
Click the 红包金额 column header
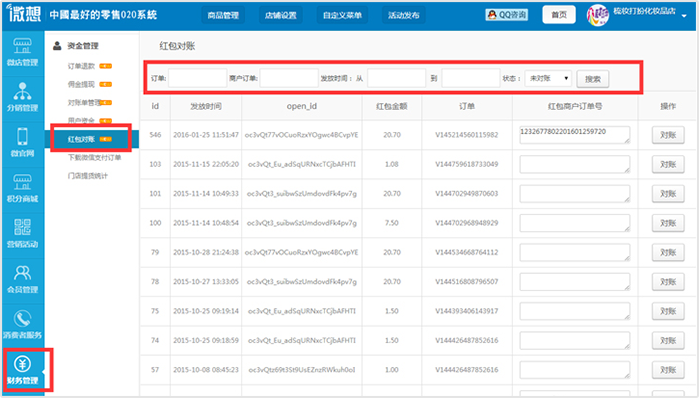click(391, 106)
